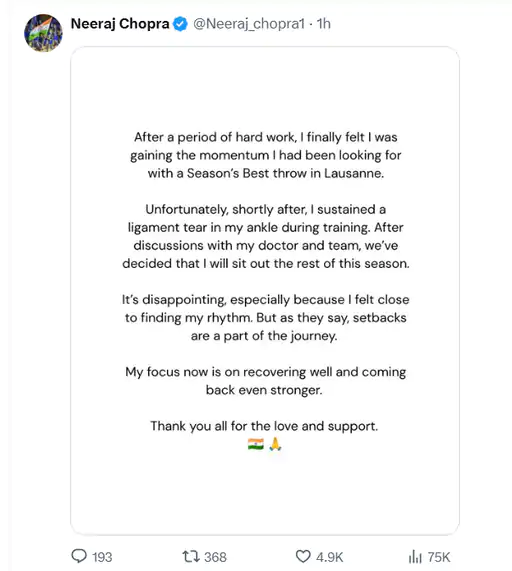Click the blue verified badge
Screen dimensions: 512x571
(180, 24)
